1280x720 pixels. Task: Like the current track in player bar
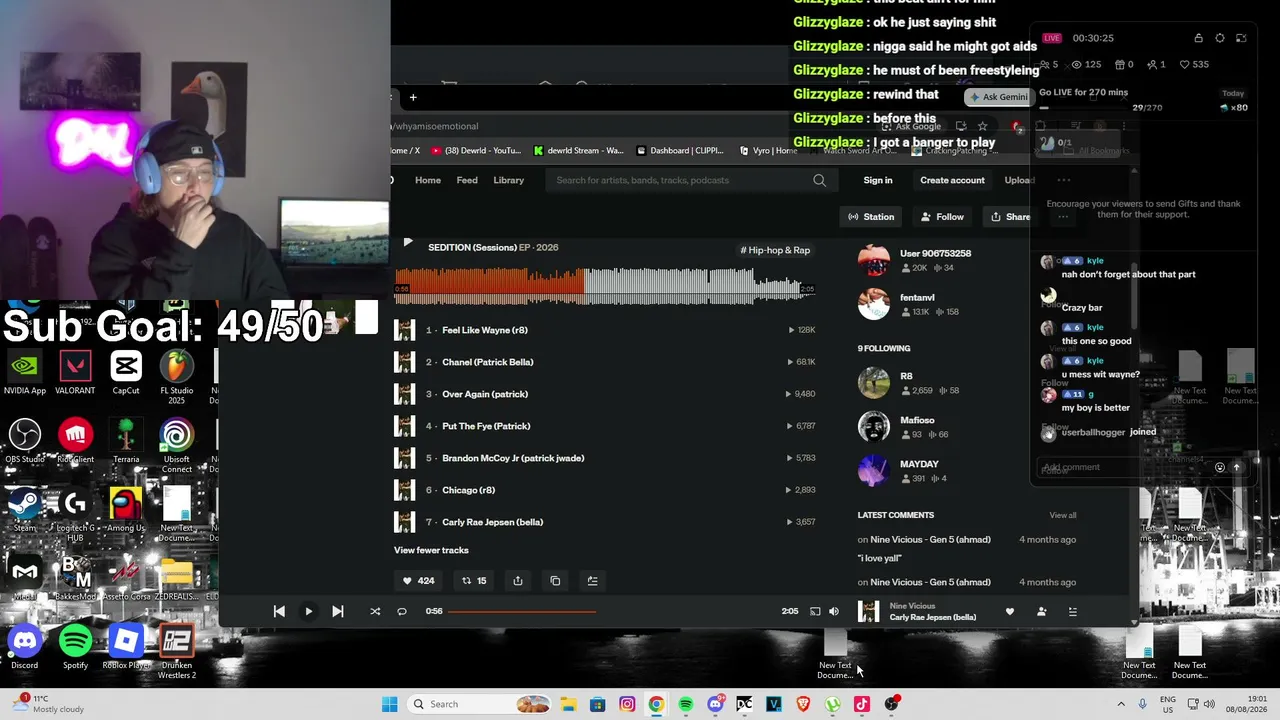click(1010, 612)
